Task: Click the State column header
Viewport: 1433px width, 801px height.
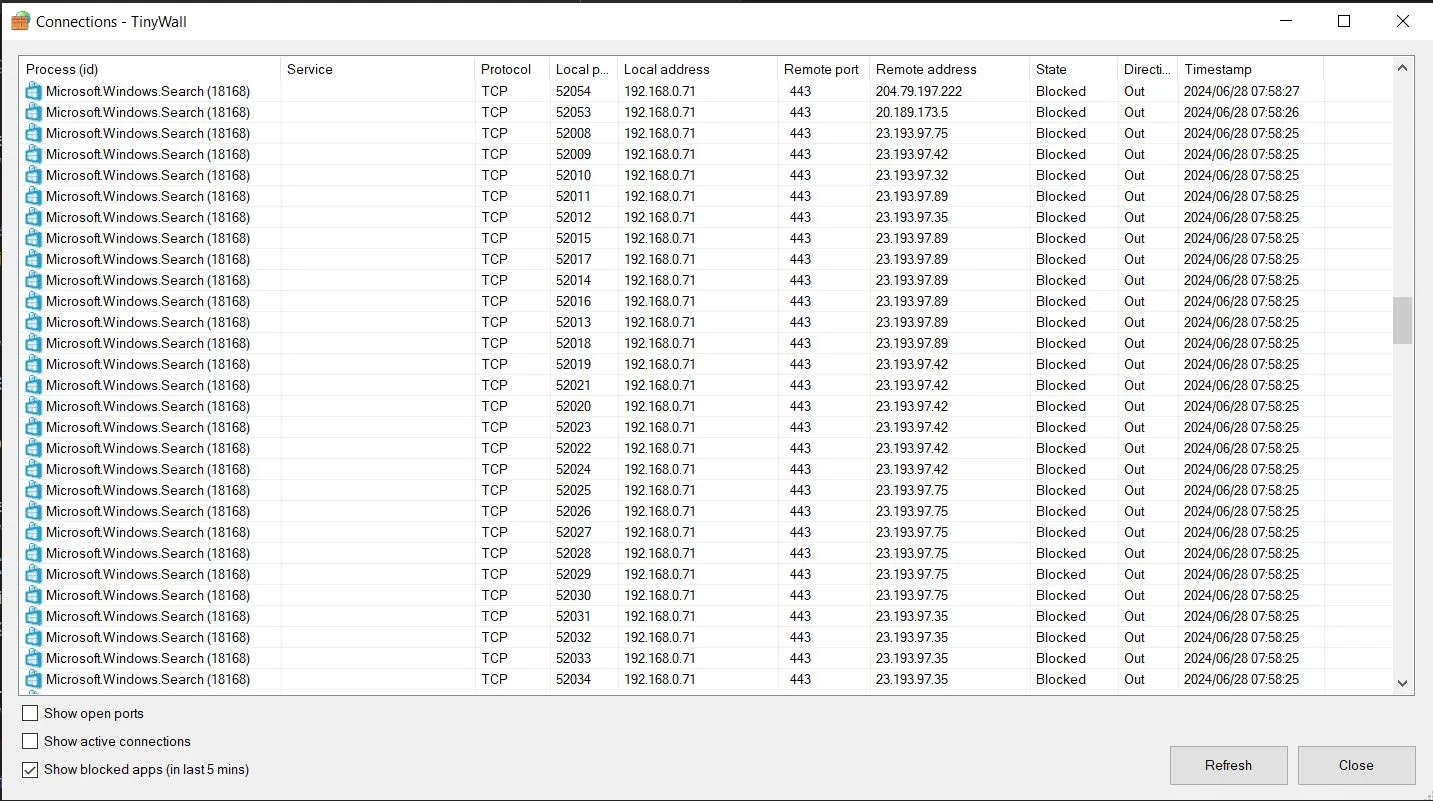Action: [x=1073, y=69]
